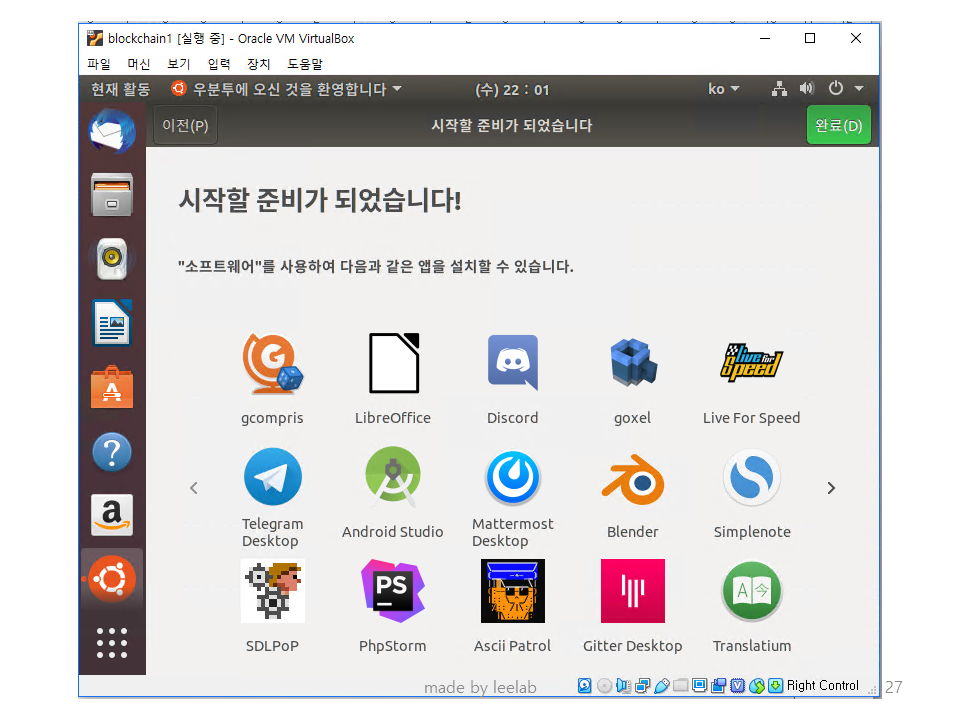Show all applications grid

(x=112, y=643)
